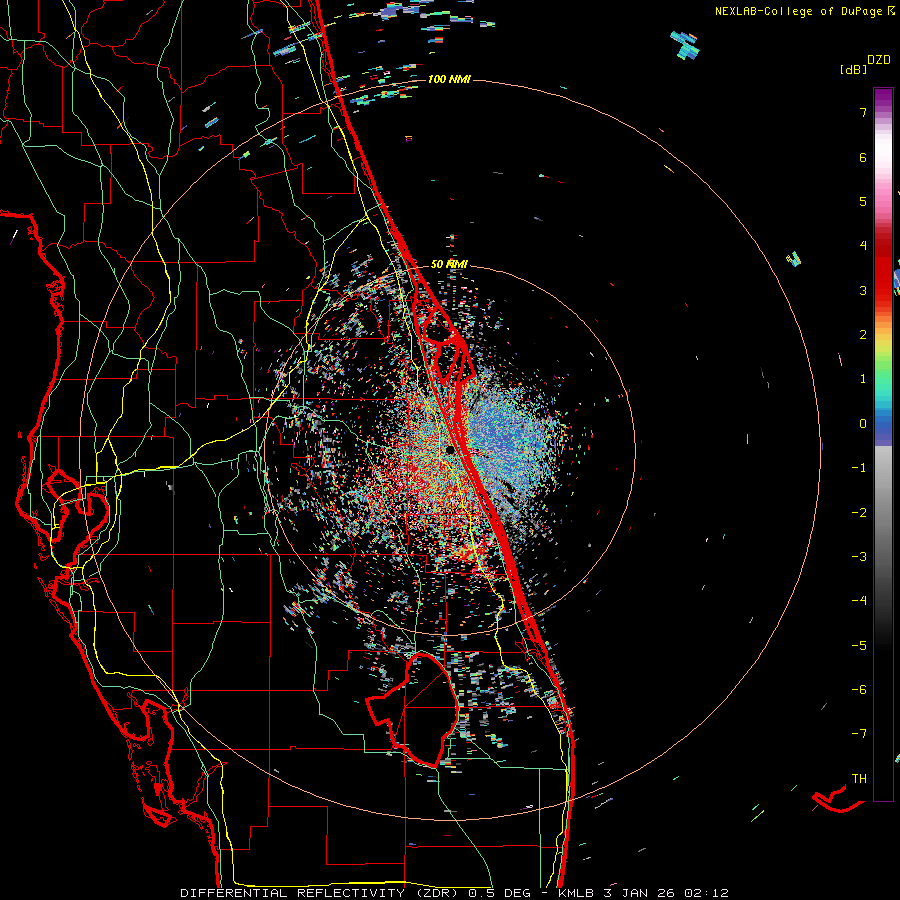
Task: Click the -7 scale value
Action: (859, 734)
